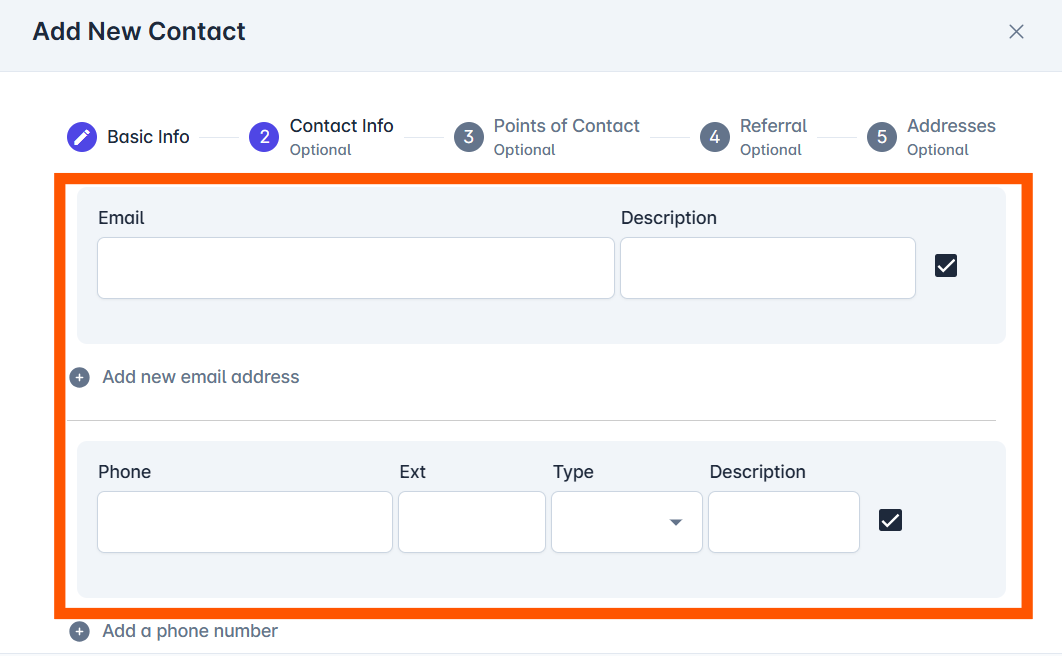Click the plus icon beside Add new email address

coord(79,377)
